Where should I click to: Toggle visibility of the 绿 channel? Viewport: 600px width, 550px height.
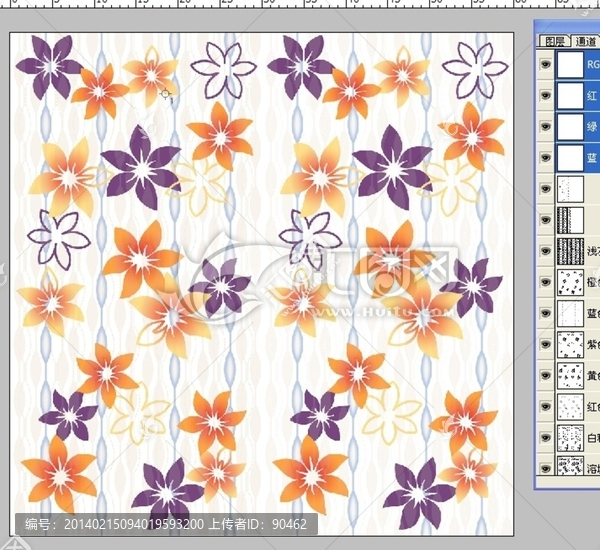546,126
